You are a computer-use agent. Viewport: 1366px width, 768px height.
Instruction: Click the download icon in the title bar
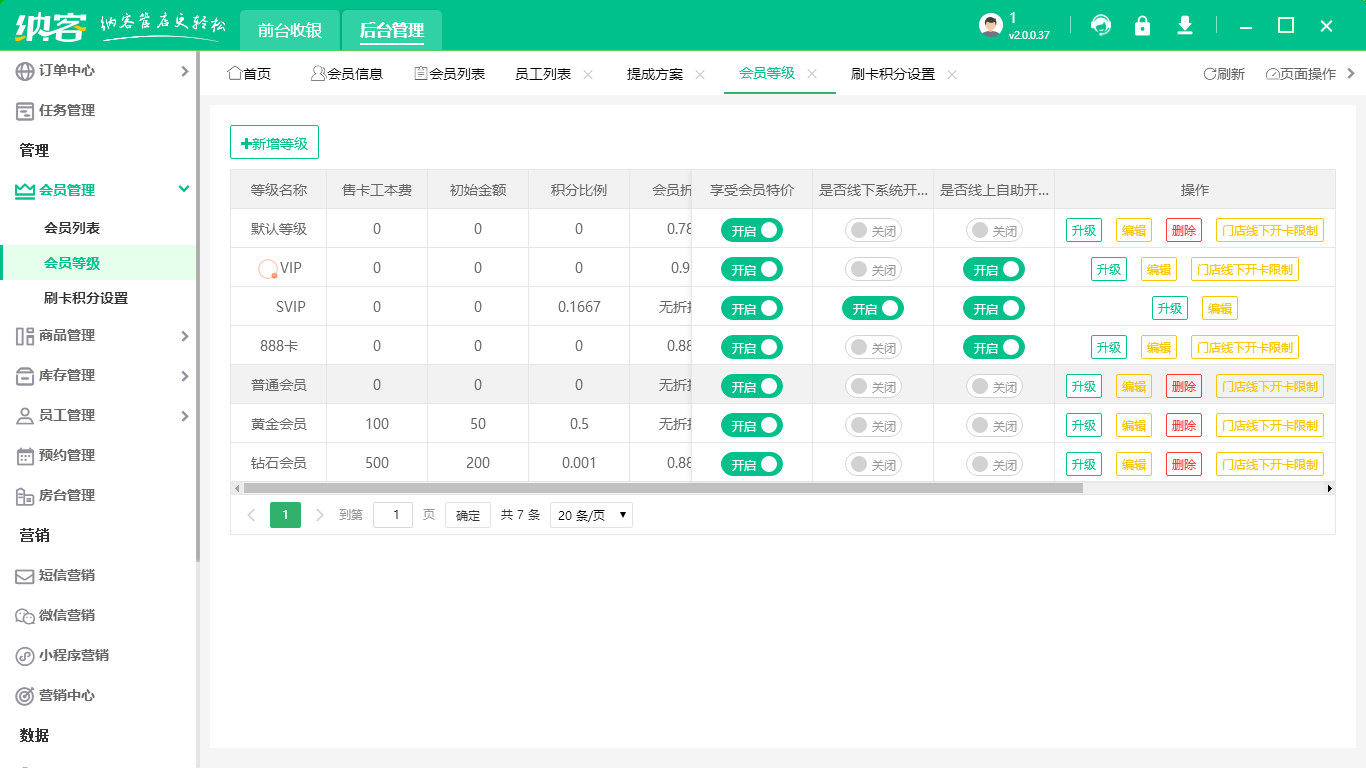pyautogui.click(x=1185, y=26)
